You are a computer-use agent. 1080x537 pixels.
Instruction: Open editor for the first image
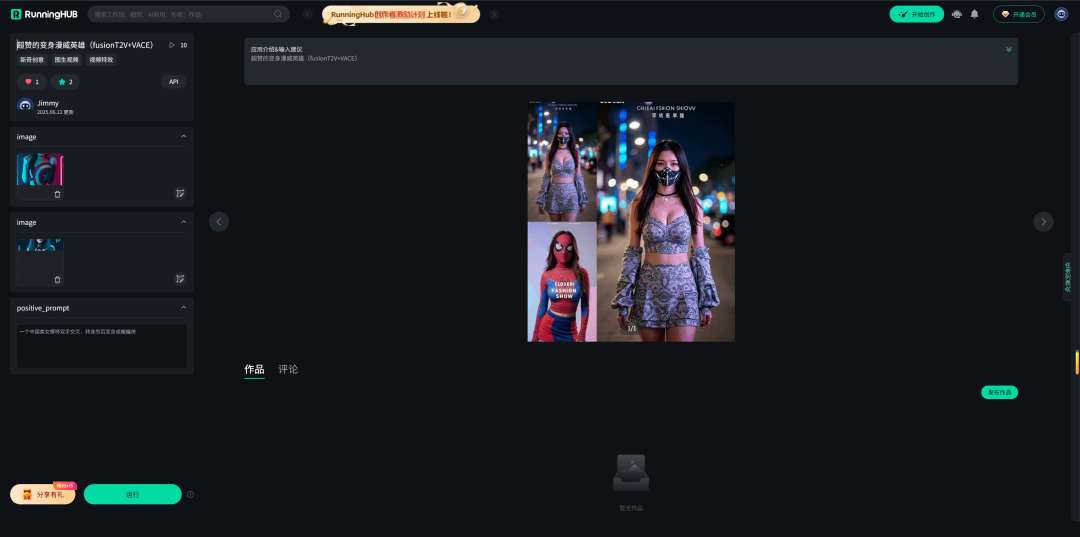coord(180,193)
